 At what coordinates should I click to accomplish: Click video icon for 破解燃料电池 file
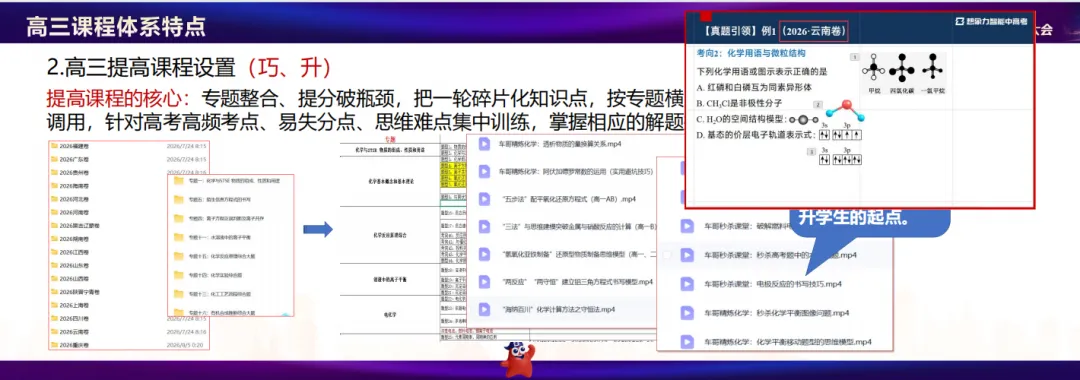[687, 226]
